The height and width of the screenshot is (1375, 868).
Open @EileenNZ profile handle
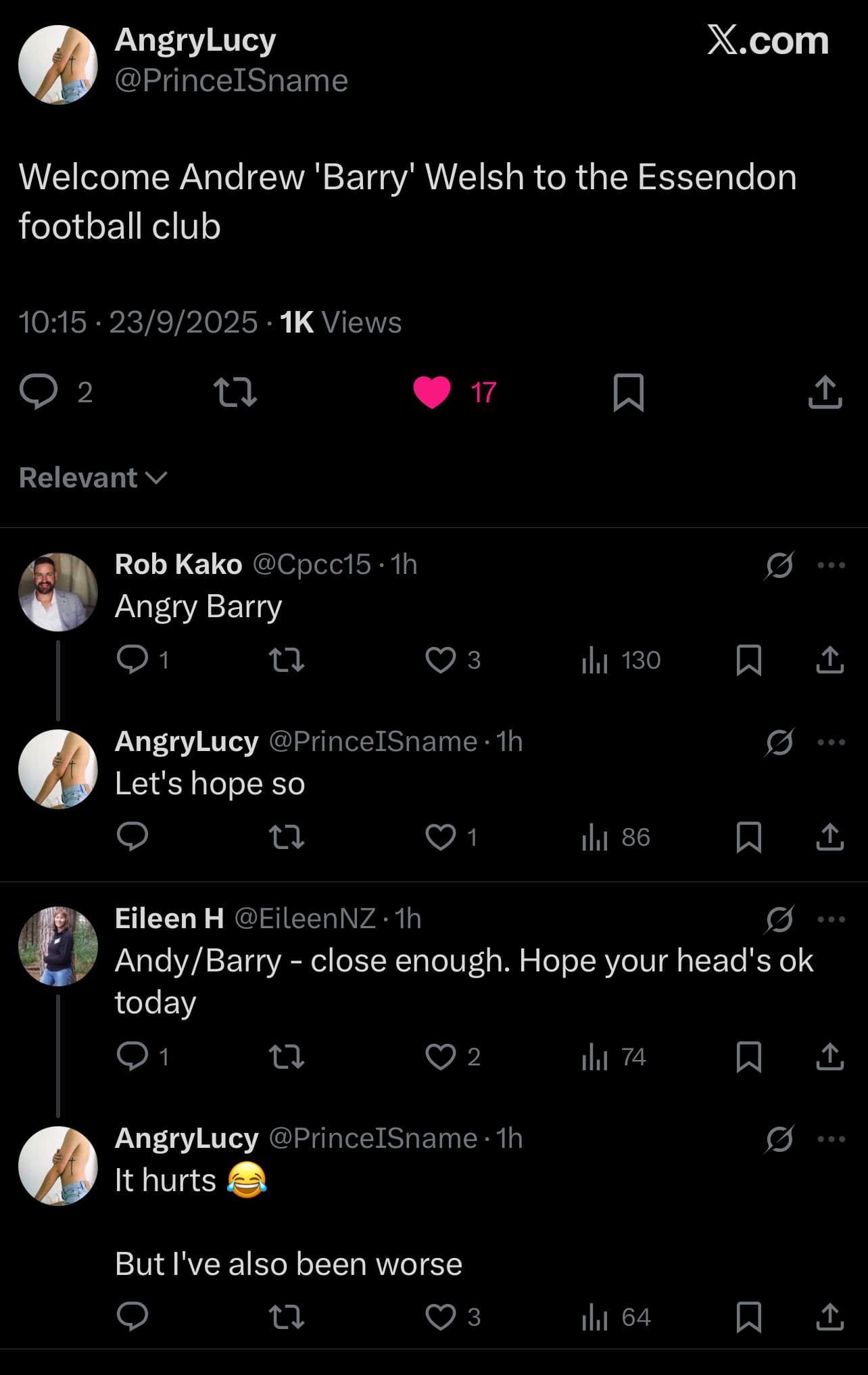pos(305,919)
